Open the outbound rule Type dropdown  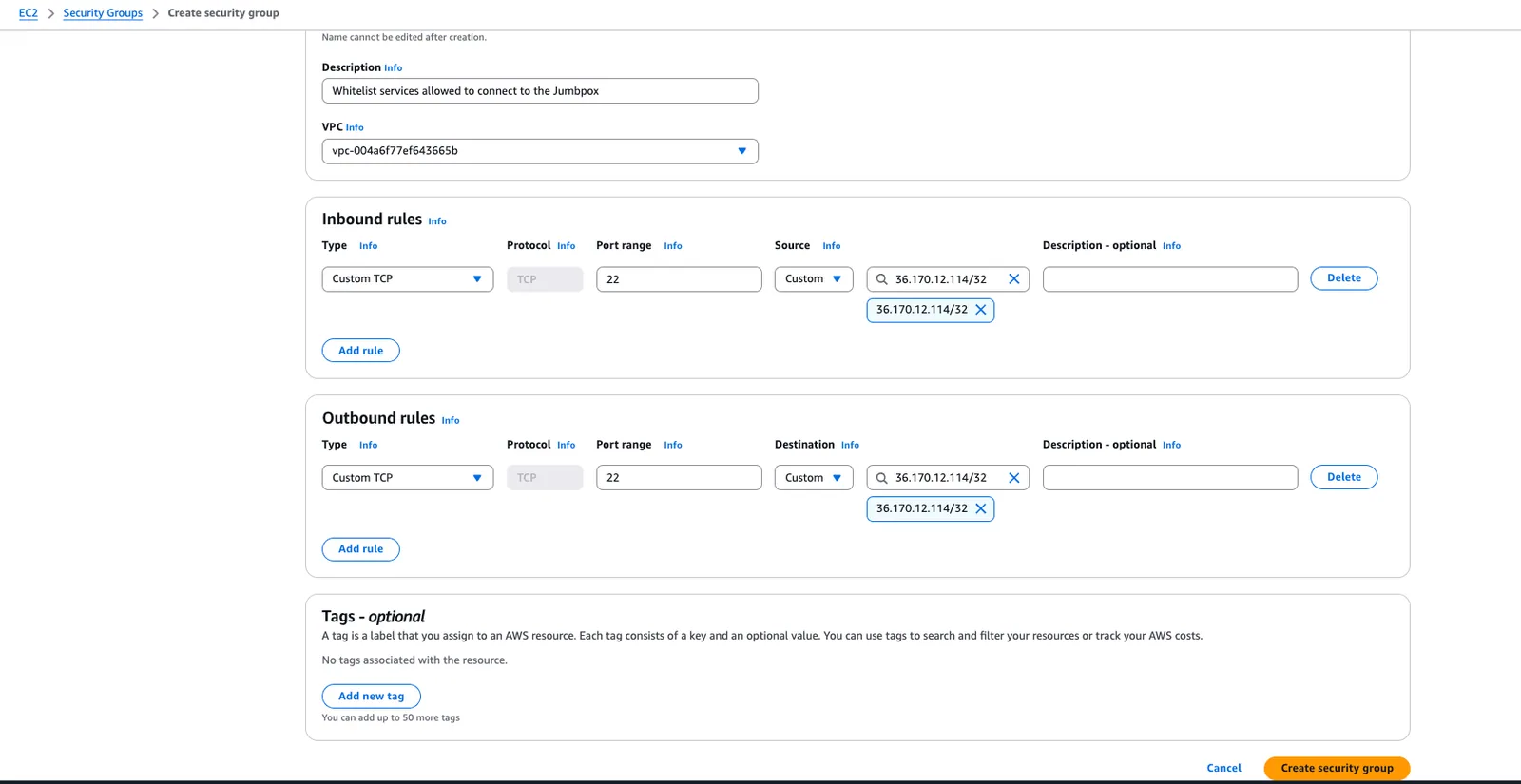click(x=408, y=478)
